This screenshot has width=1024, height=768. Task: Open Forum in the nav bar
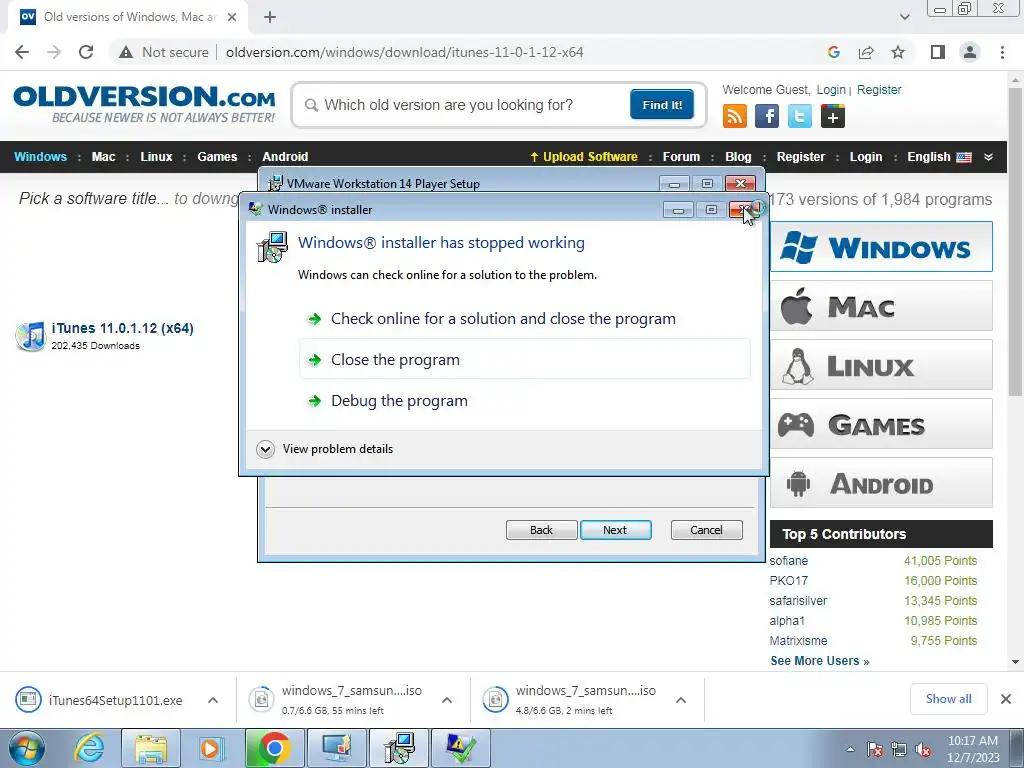click(x=681, y=157)
